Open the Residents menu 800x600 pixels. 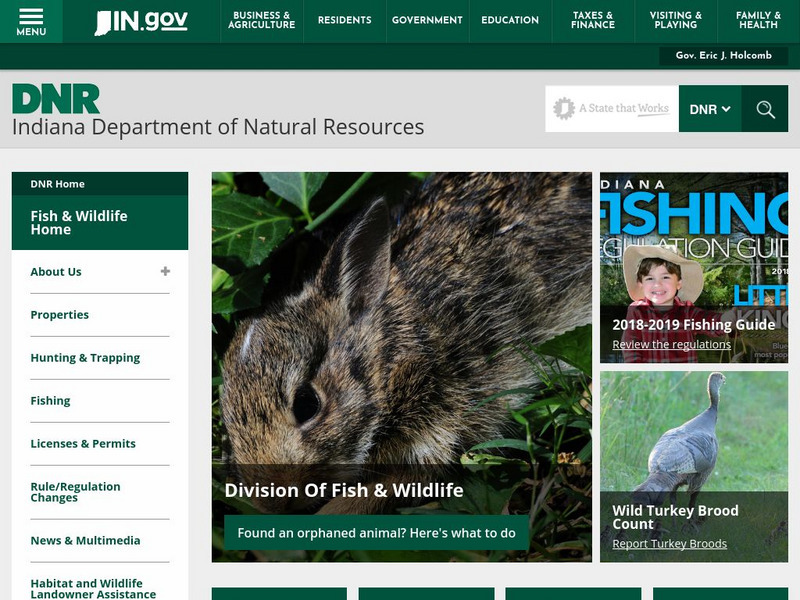[344, 21]
